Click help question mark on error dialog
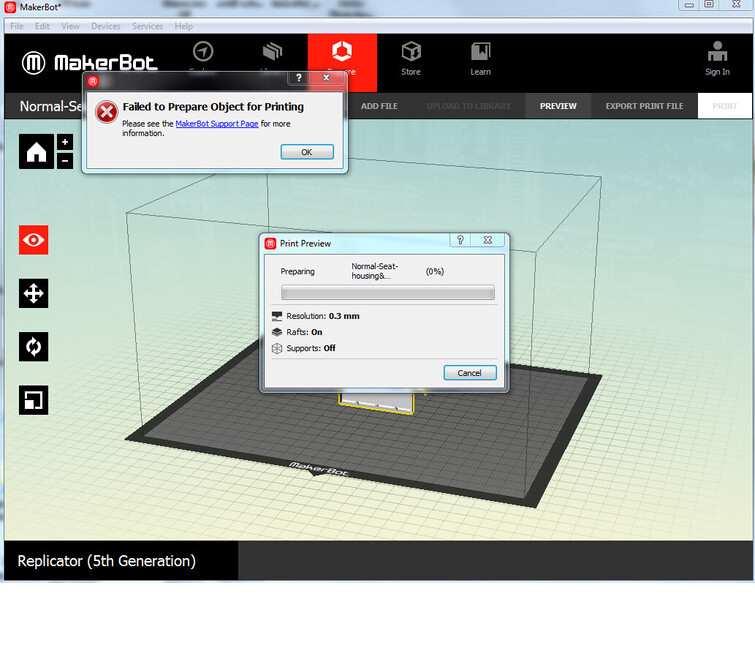The width and height of the screenshot is (755, 662). [x=299, y=78]
